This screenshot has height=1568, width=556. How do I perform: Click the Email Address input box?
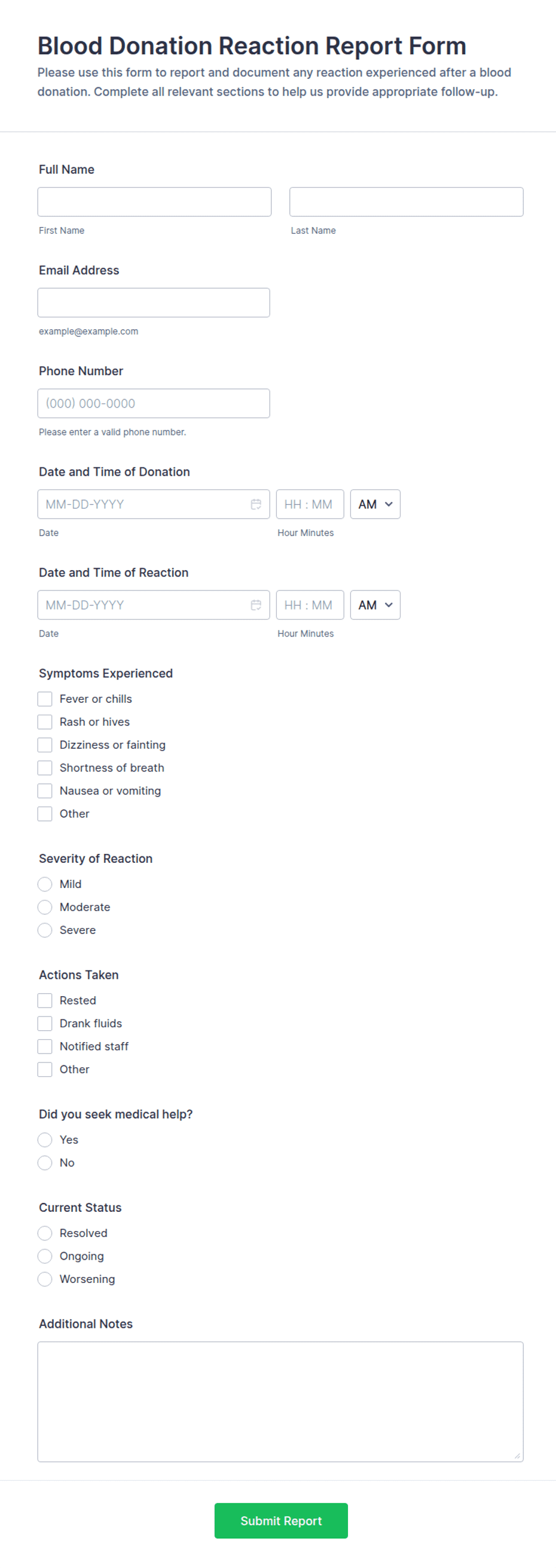[154, 302]
